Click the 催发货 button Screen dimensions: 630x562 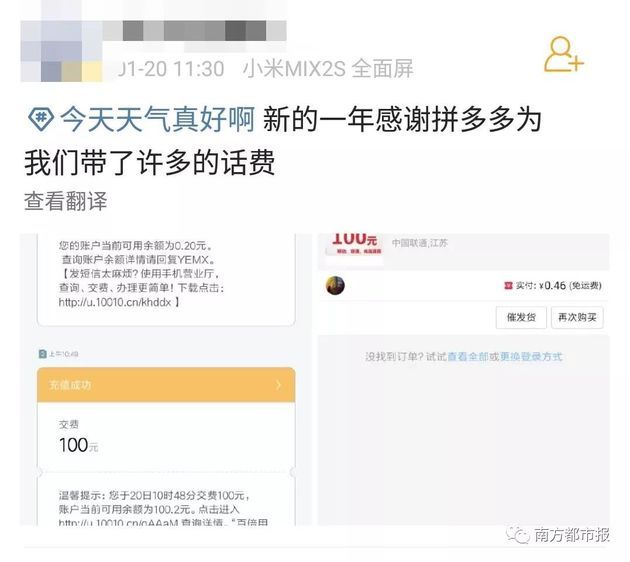[521, 317]
